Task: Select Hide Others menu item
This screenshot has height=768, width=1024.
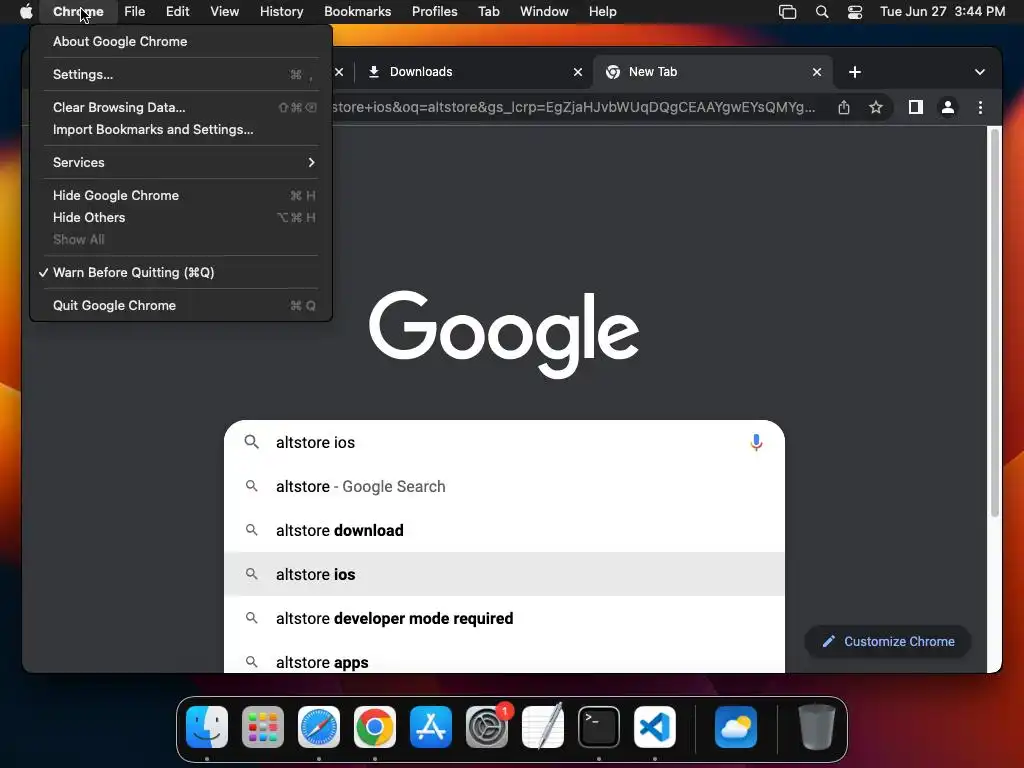Action: click(181, 217)
